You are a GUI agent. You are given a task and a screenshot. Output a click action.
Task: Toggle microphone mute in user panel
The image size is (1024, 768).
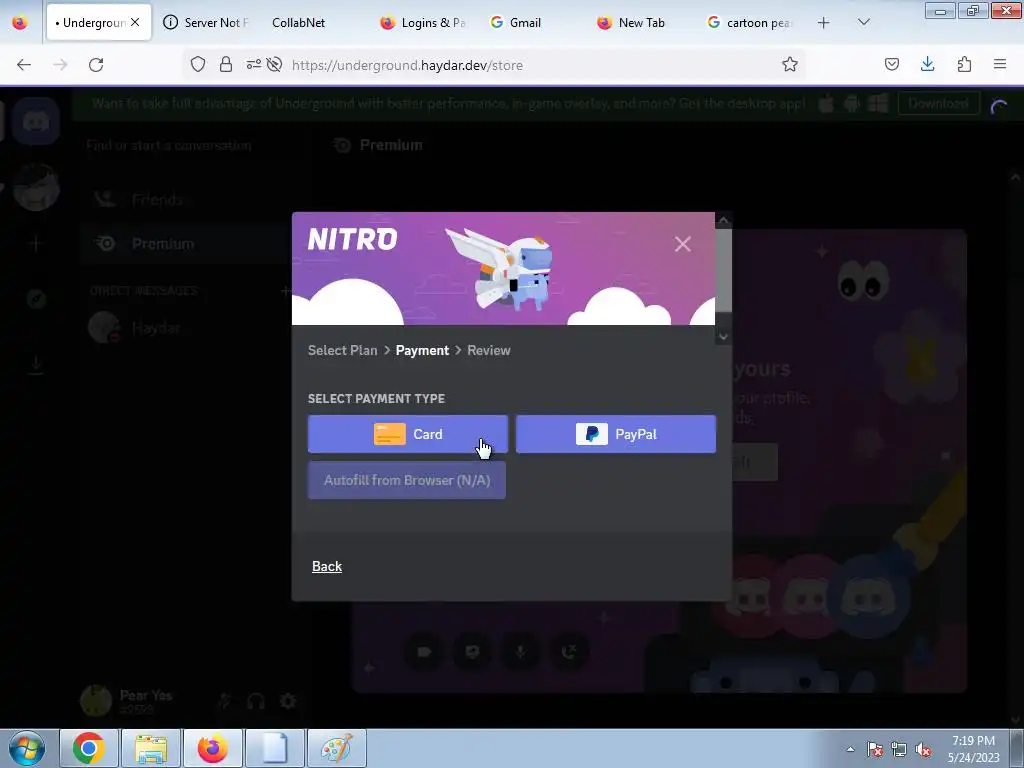[x=225, y=701]
